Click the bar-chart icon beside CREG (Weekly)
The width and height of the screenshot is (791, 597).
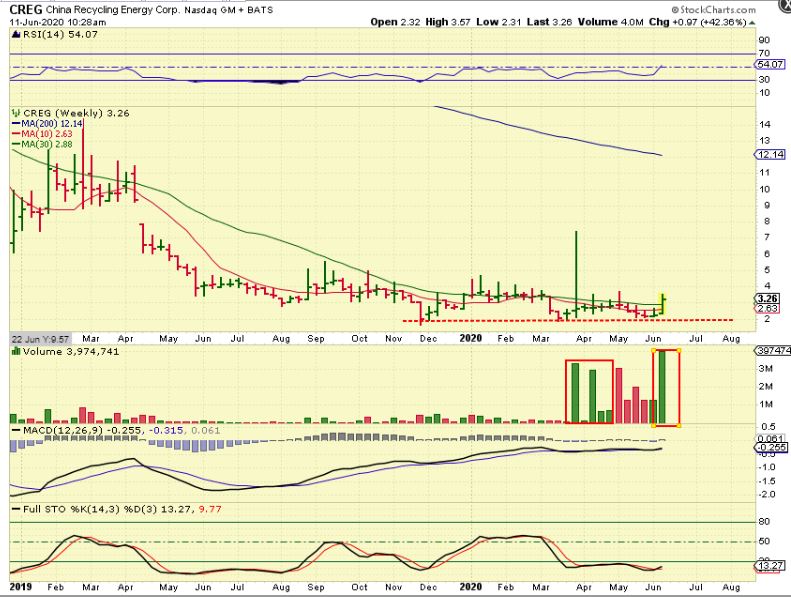coord(16,114)
